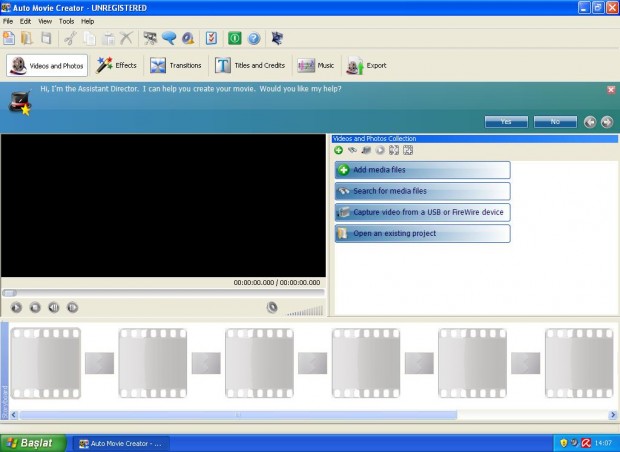
Task: Click the Copy toolbar icon
Action: pos(89,38)
